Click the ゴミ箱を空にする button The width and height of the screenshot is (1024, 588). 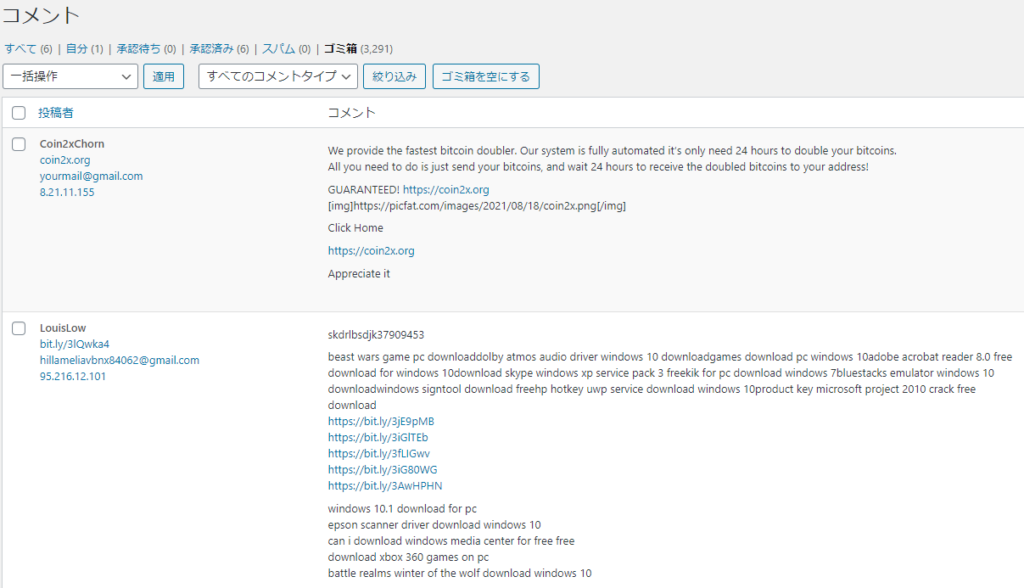point(486,76)
